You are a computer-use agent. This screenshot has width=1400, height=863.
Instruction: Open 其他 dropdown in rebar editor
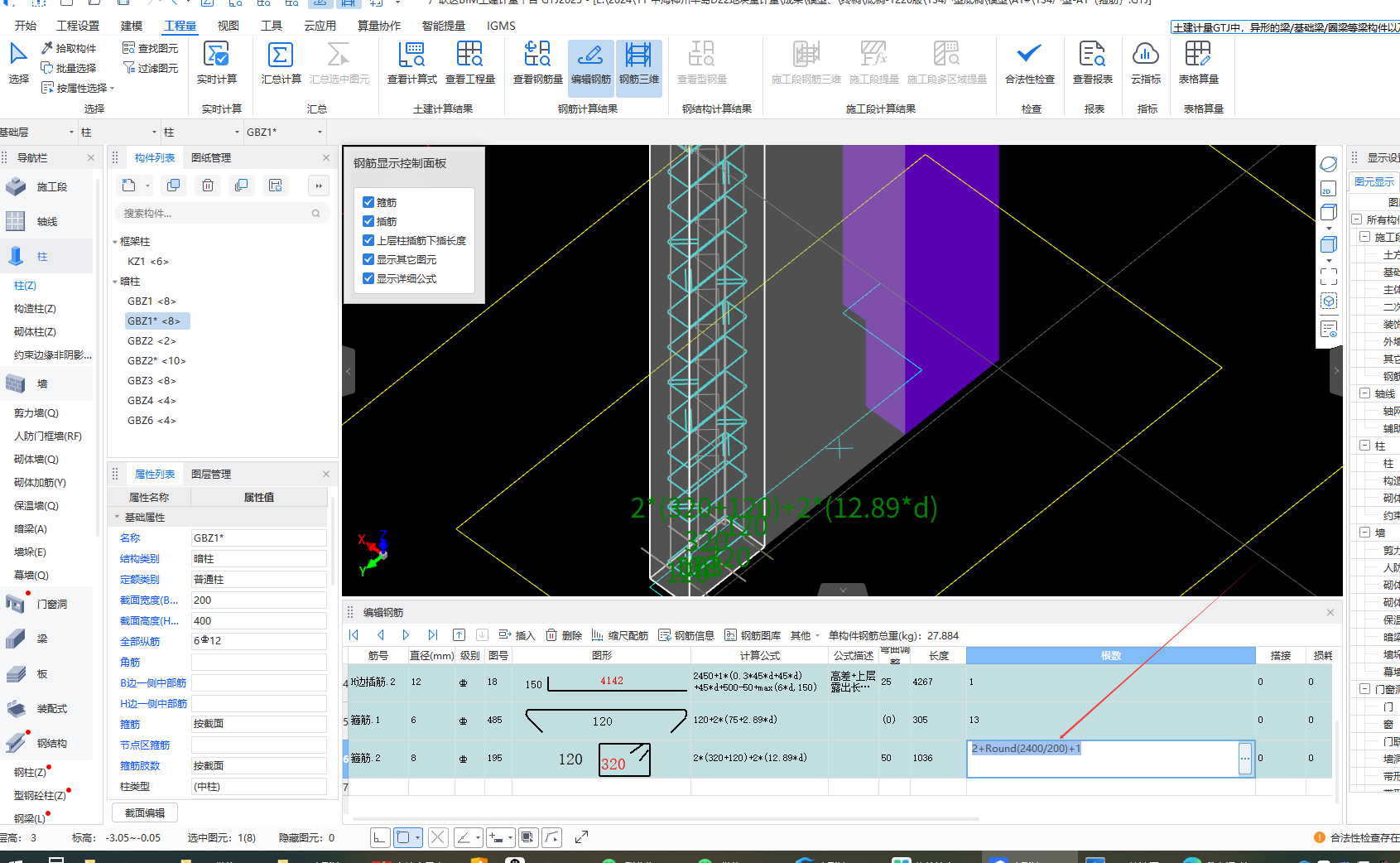coord(805,635)
